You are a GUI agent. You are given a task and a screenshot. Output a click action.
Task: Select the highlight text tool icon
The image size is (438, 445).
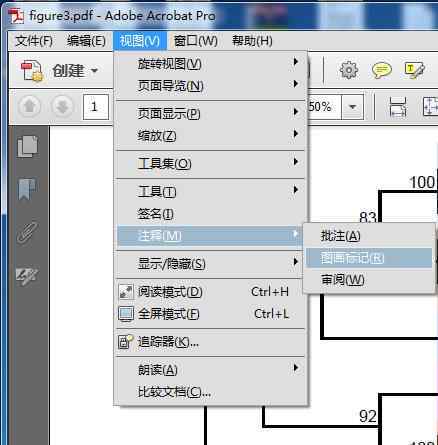coord(414,70)
